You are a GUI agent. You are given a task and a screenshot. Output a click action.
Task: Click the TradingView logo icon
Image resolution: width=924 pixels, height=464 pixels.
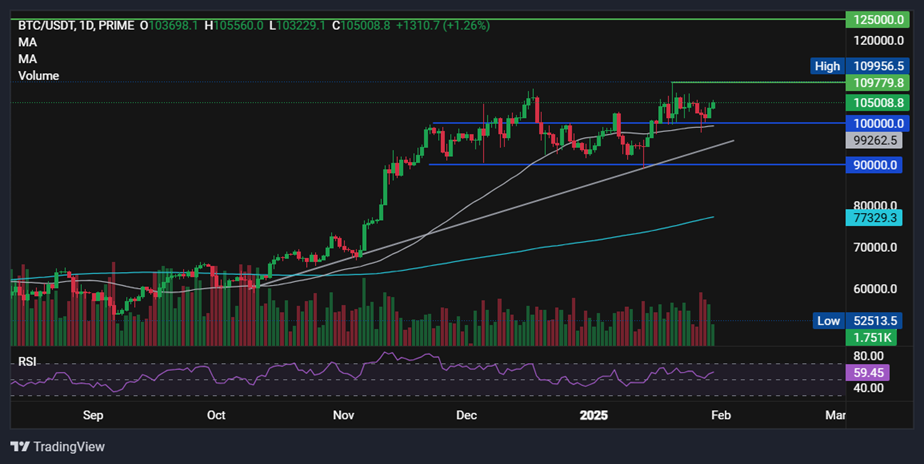(20, 446)
